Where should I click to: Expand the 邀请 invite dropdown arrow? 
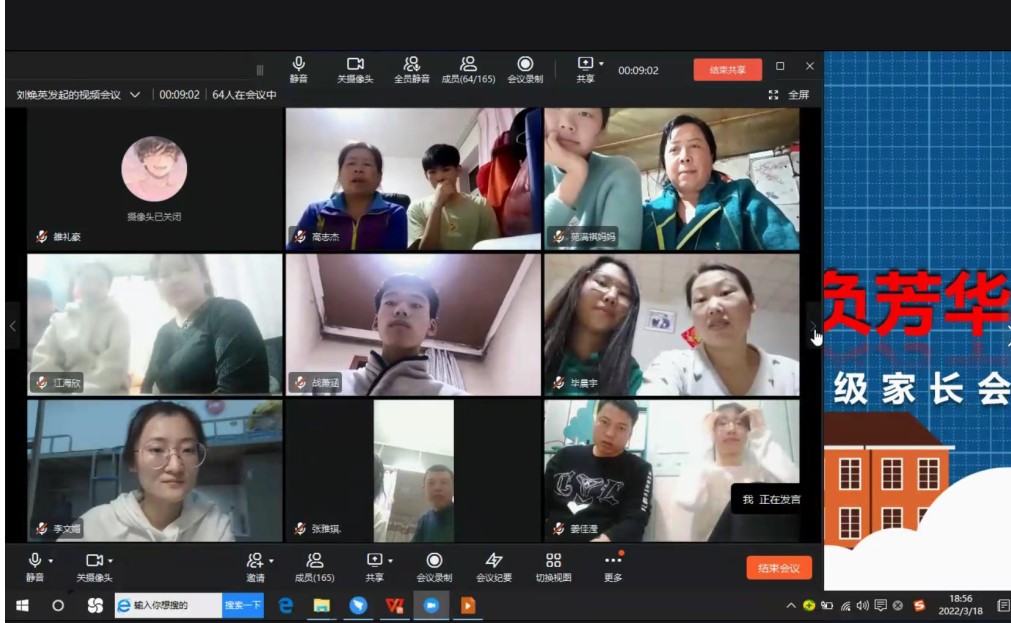[270, 561]
